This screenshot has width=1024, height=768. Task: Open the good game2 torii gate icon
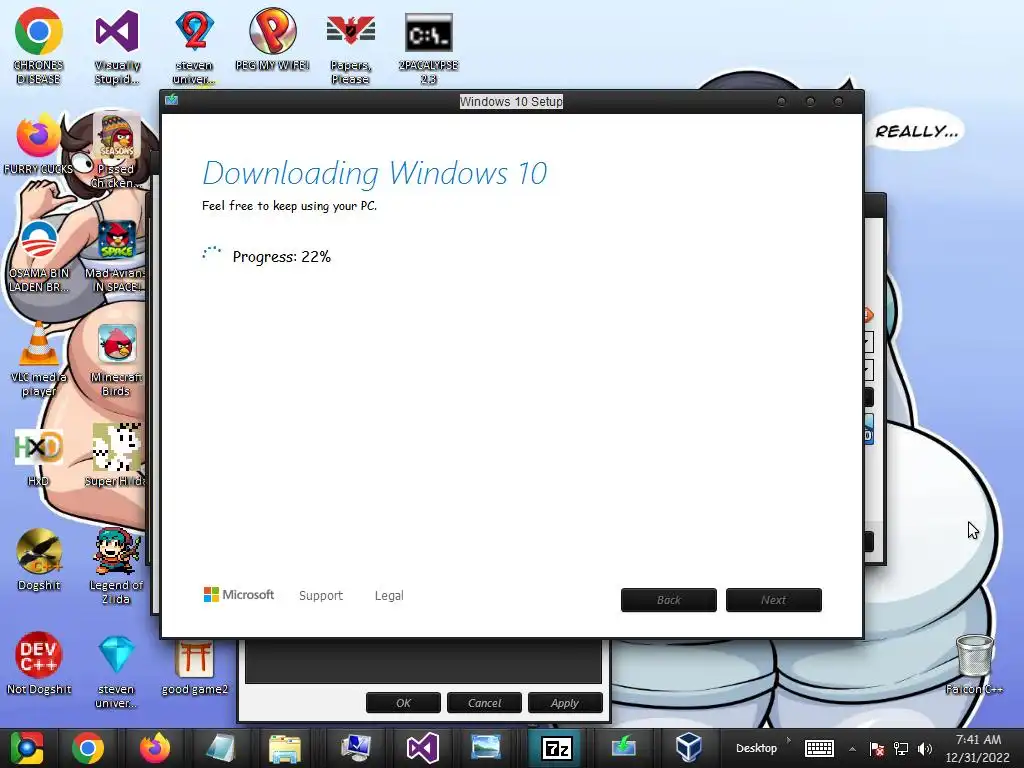(x=195, y=666)
